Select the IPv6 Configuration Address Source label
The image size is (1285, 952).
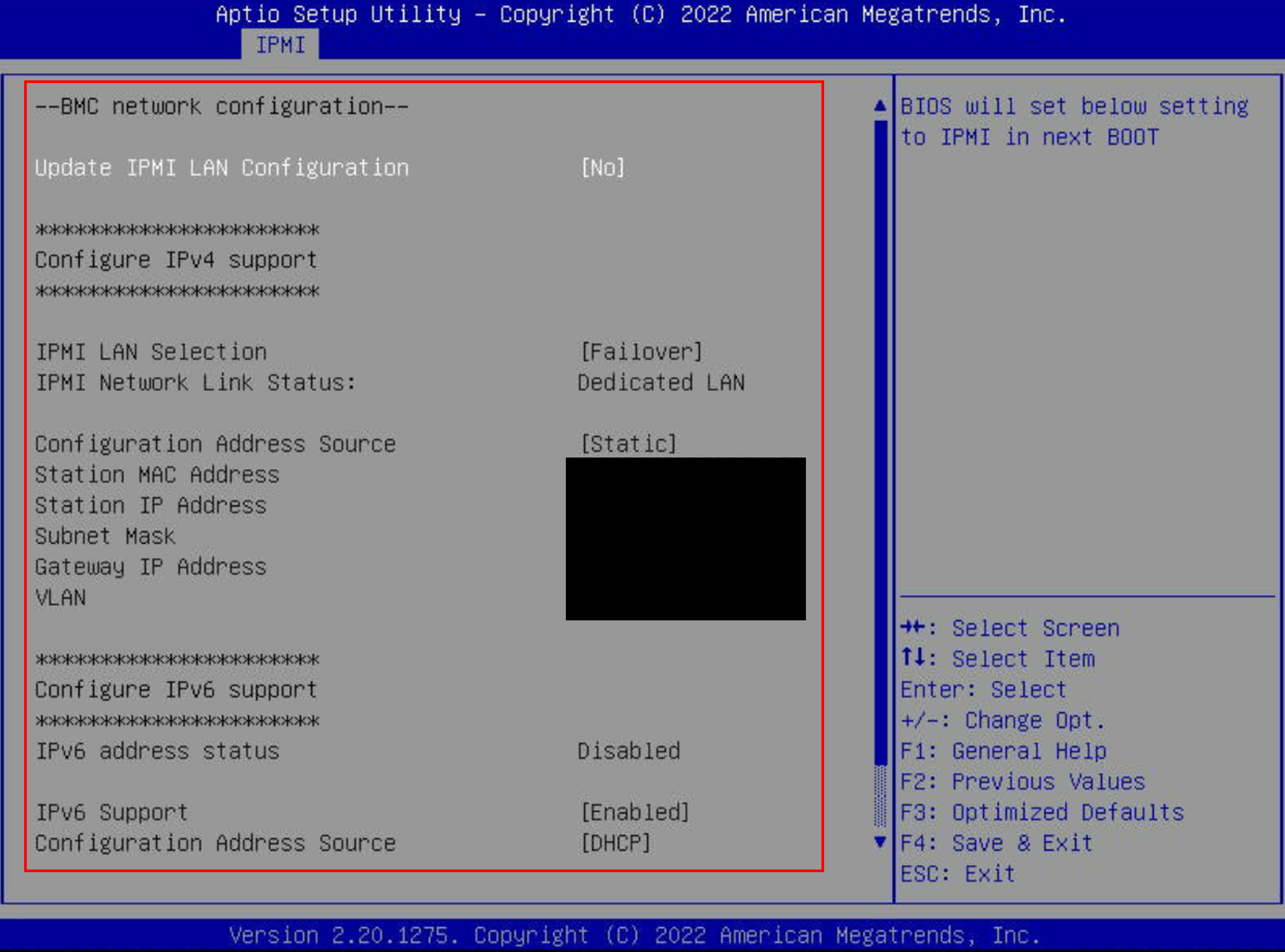tap(215, 843)
